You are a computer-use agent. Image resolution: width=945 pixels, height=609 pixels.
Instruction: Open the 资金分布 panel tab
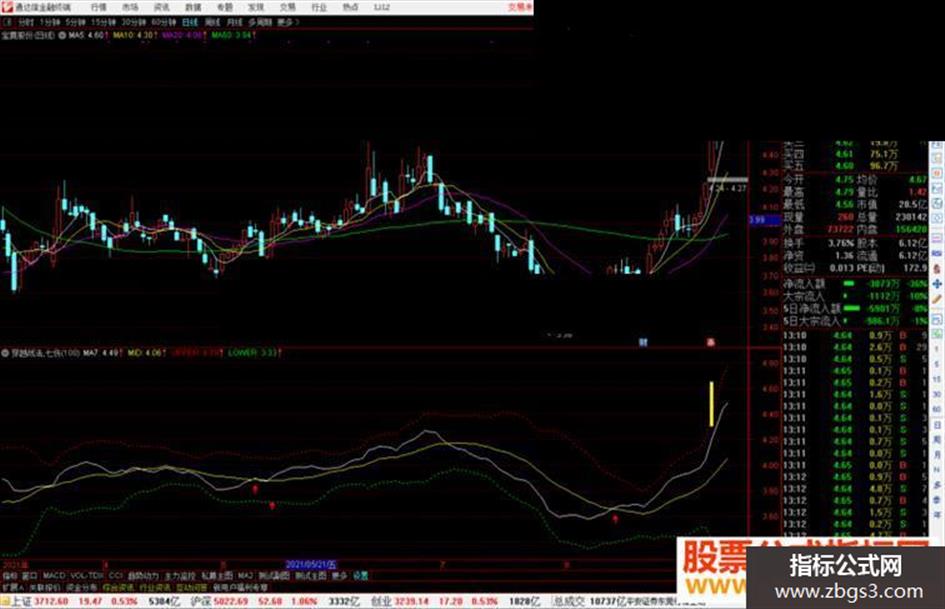[82, 587]
